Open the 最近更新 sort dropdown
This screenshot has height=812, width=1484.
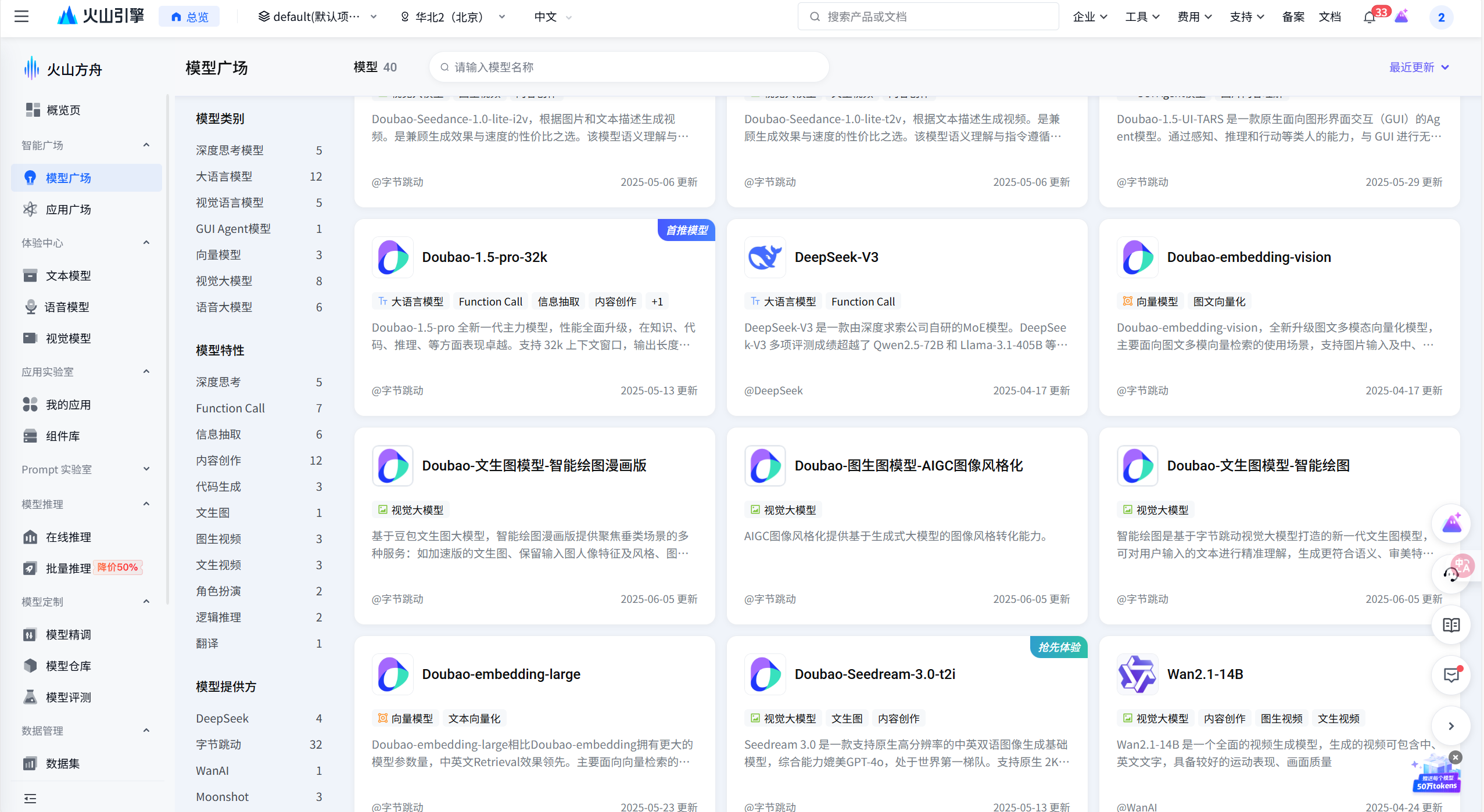[1418, 67]
